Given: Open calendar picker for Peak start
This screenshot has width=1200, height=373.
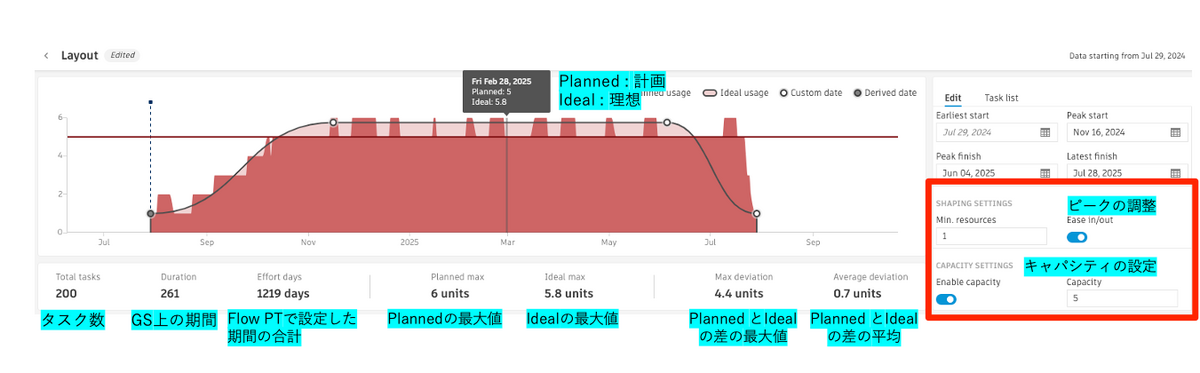Looking at the screenshot, I should pyautogui.click(x=1177, y=132).
